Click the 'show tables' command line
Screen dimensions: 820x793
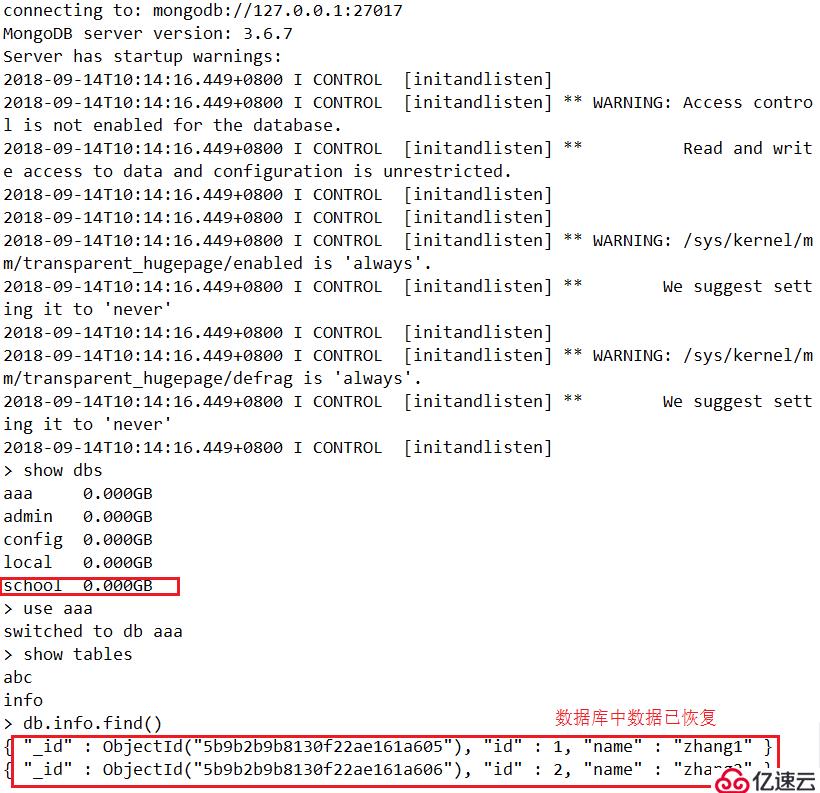pyautogui.click(x=68, y=654)
